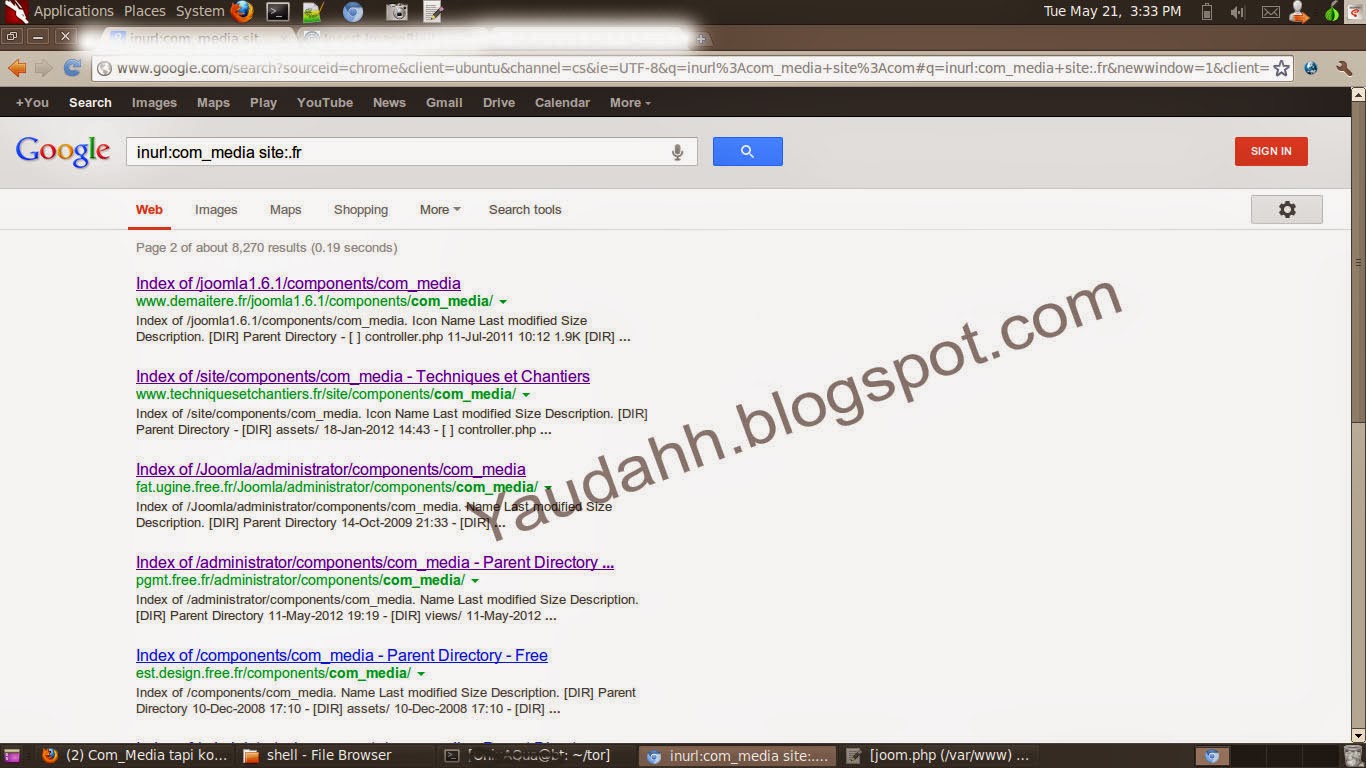Click the browser Forward arrow
The image size is (1366, 768).
pos(43,68)
